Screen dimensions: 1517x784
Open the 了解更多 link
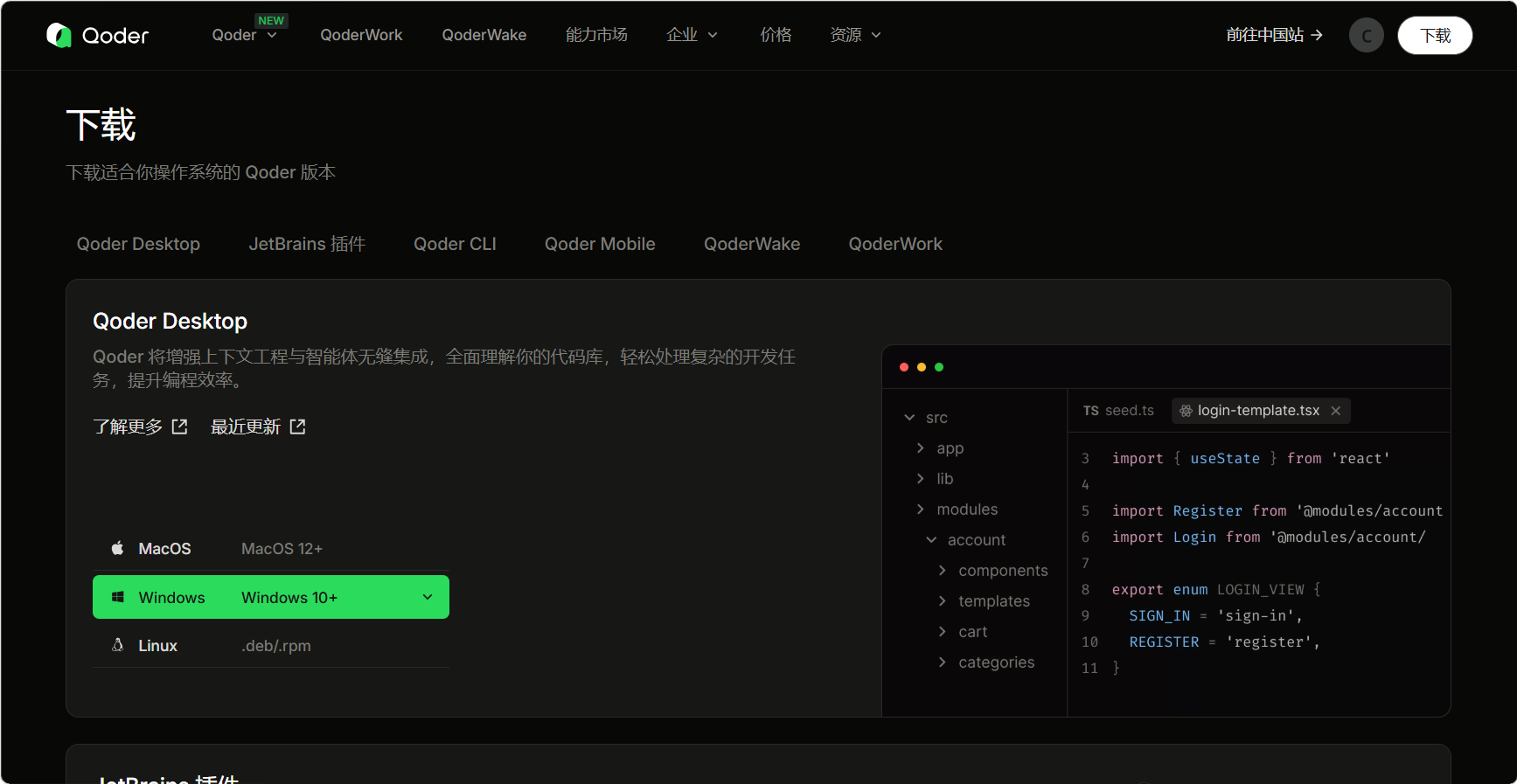[x=140, y=427]
